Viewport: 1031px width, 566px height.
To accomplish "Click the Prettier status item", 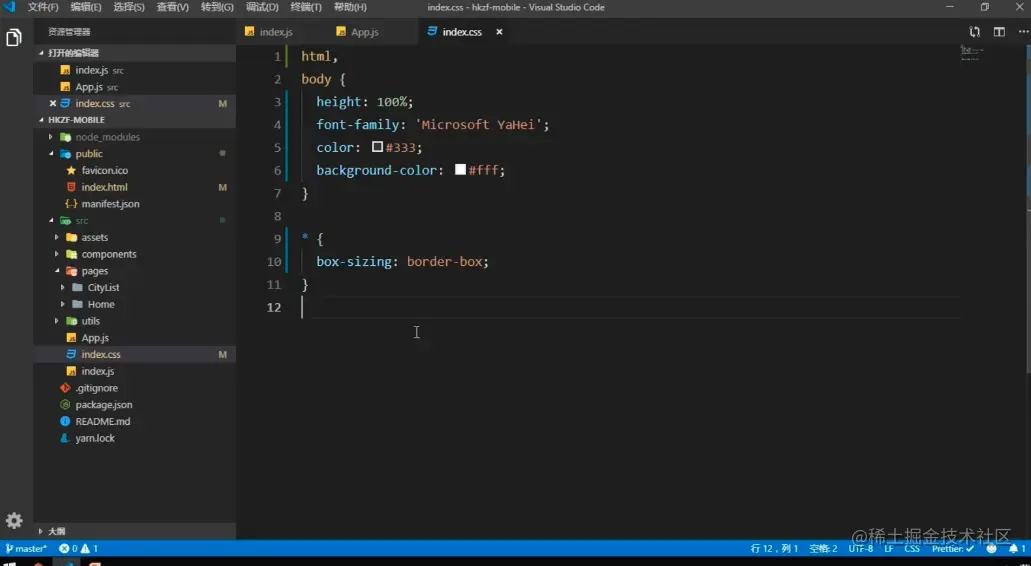I will click(952, 548).
